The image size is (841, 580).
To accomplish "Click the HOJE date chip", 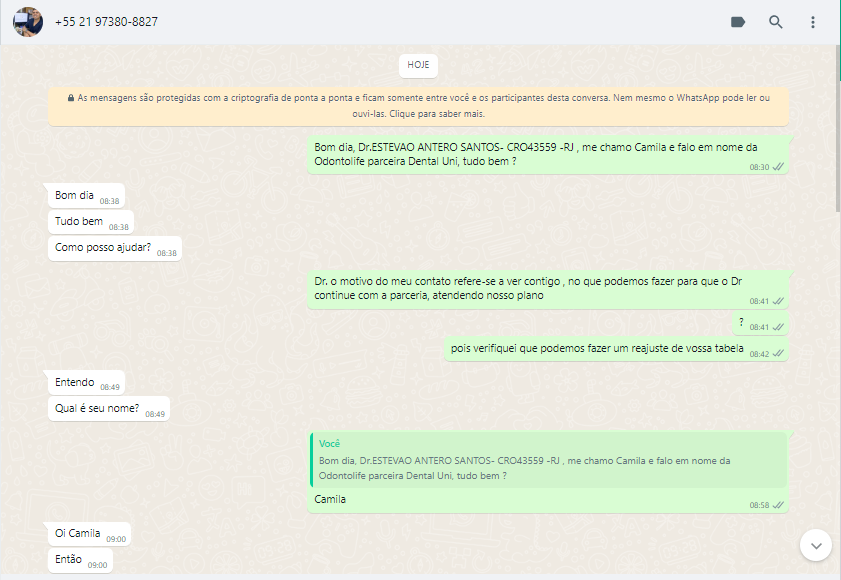I will 418,65.
